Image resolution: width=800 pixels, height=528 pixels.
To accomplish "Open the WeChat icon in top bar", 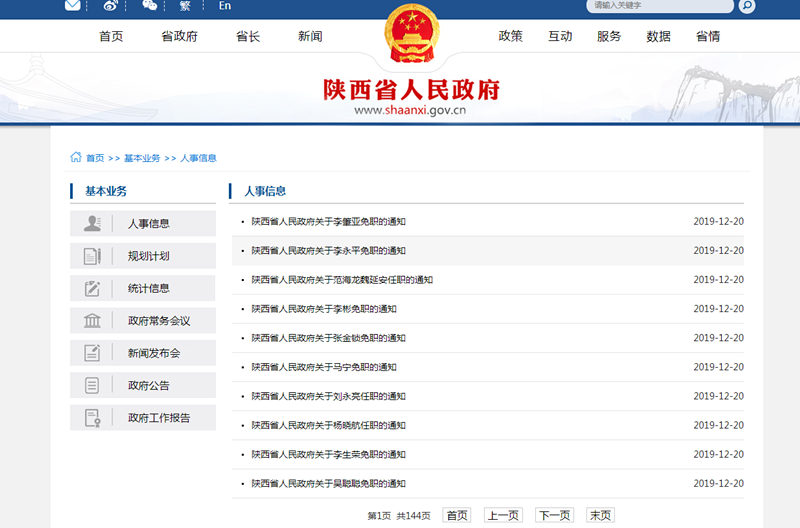I will pyautogui.click(x=149, y=6).
